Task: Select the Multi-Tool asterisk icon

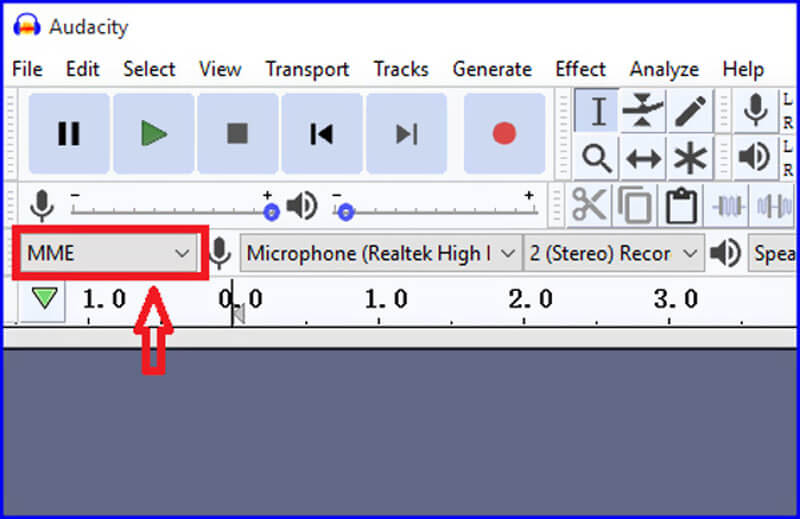Action: click(689, 158)
